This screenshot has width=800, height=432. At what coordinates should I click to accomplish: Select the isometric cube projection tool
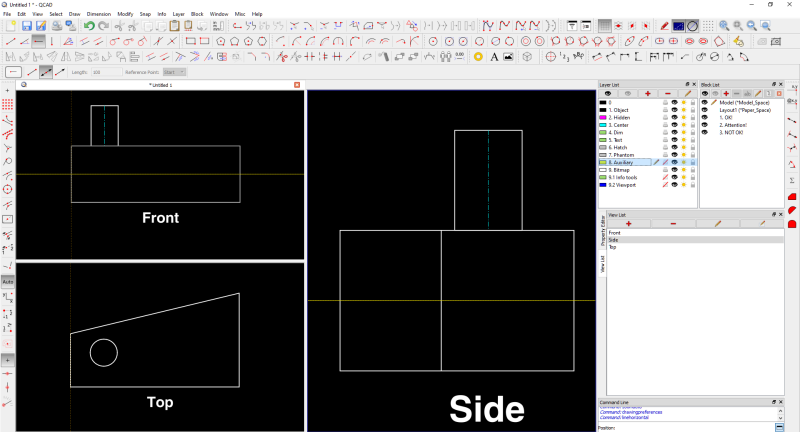[x=527, y=57]
